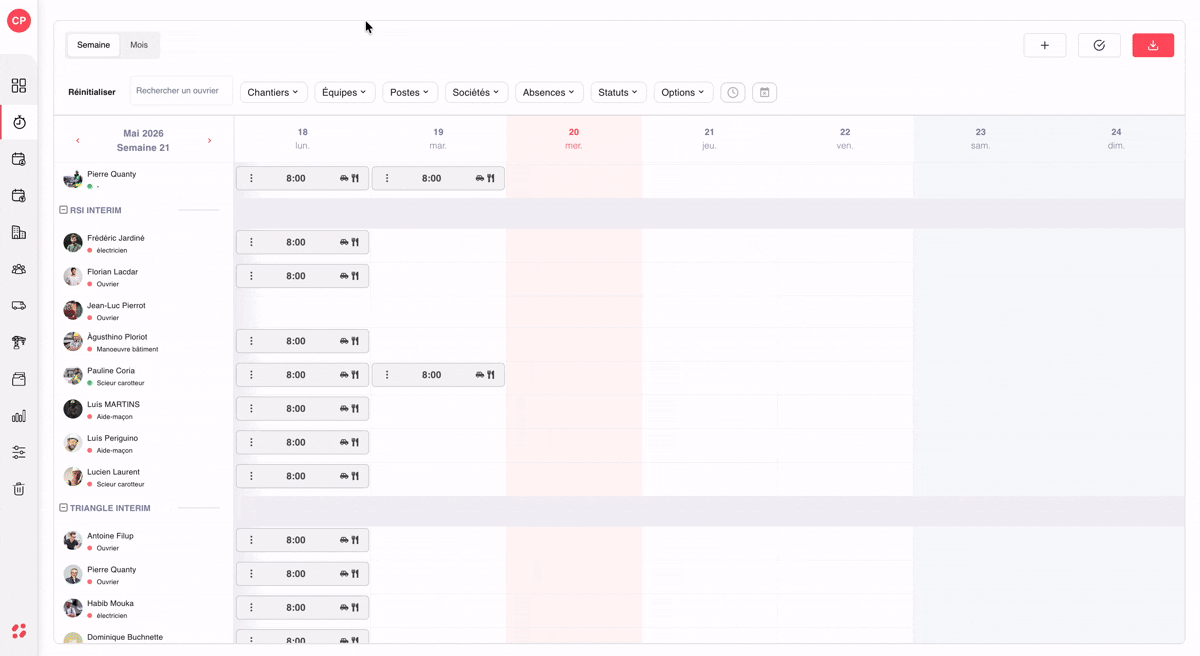Select Monday 18 column header
1200x656 pixels.
tap(302, 139)
